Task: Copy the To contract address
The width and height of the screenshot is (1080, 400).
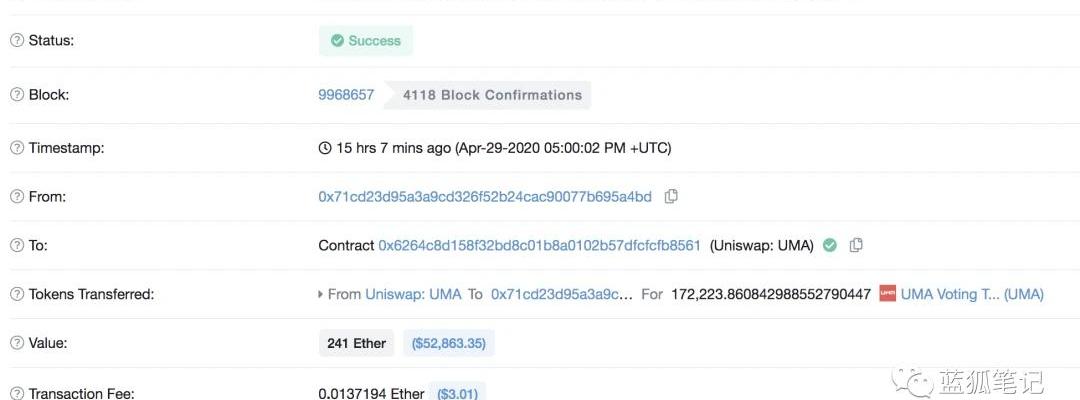Action: click(856, 245)
